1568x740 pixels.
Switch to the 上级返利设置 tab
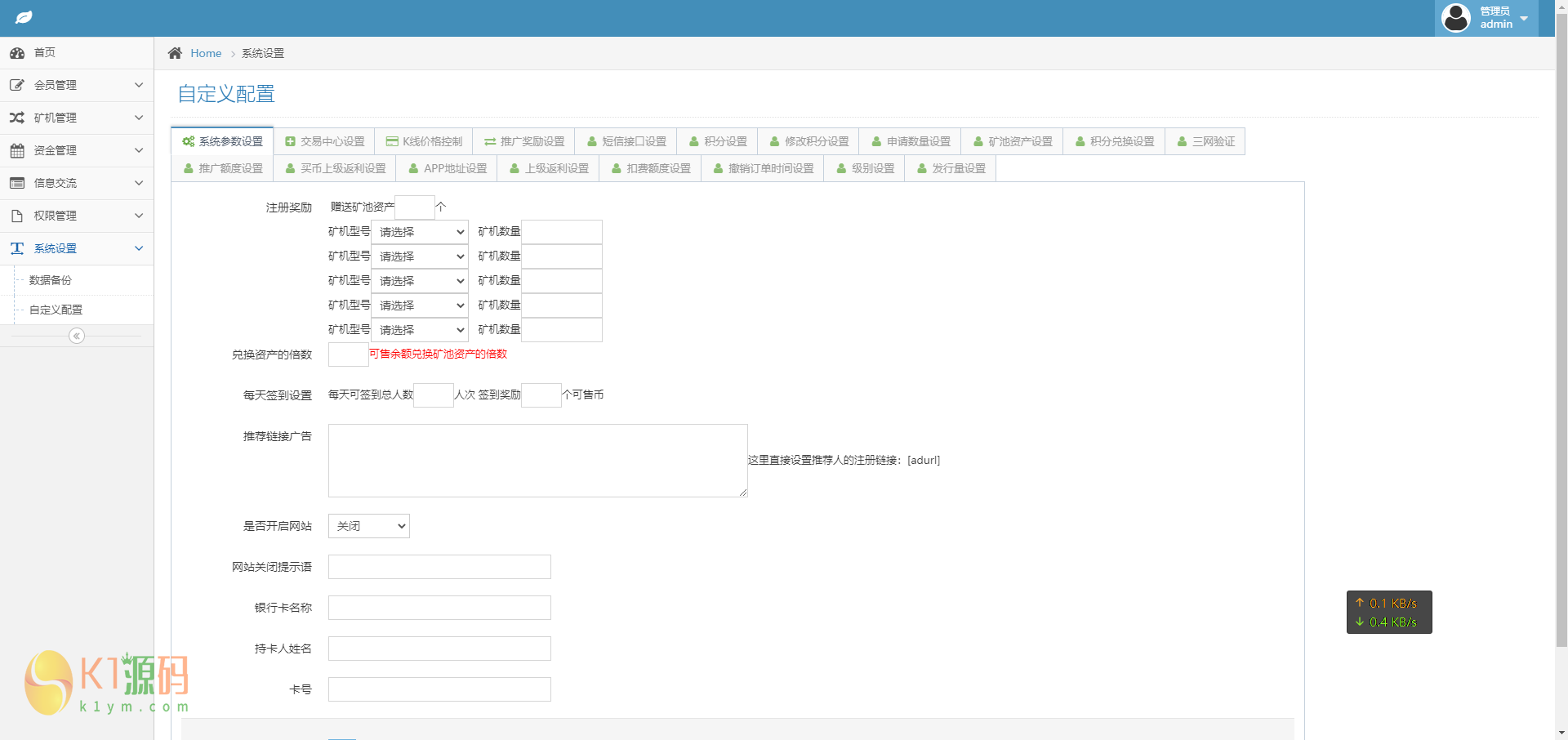[x=549, y=168]
